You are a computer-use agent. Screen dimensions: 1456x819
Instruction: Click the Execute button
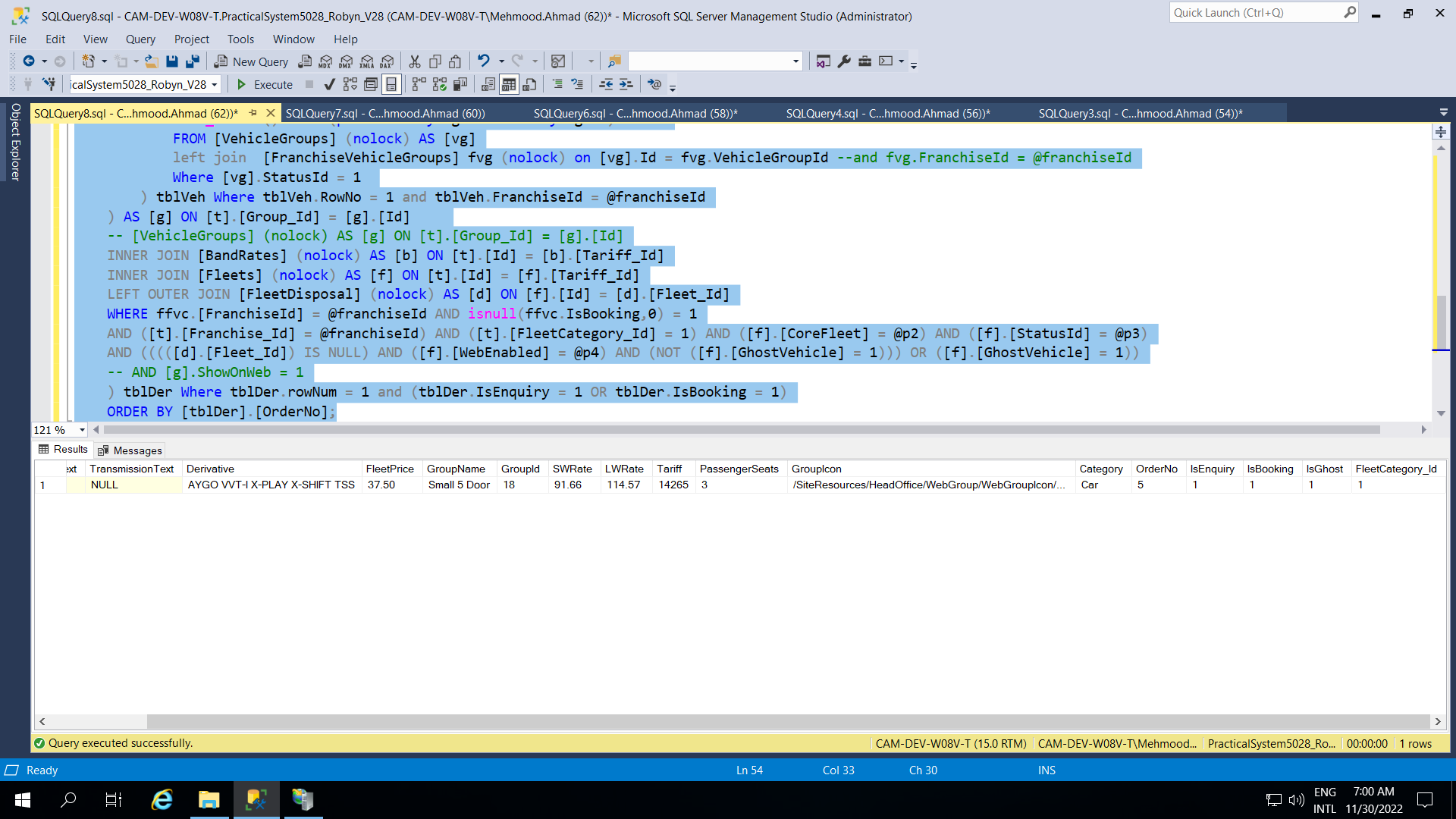coord(264,84)
